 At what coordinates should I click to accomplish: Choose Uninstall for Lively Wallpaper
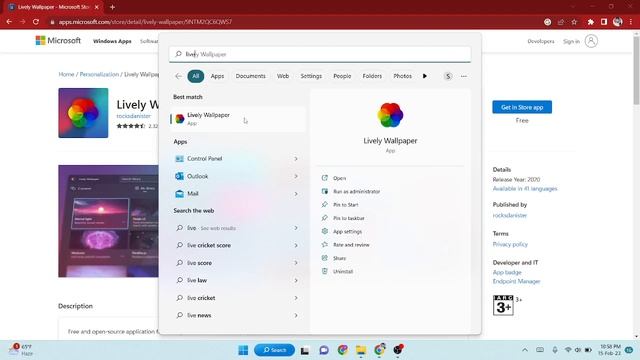342,271
